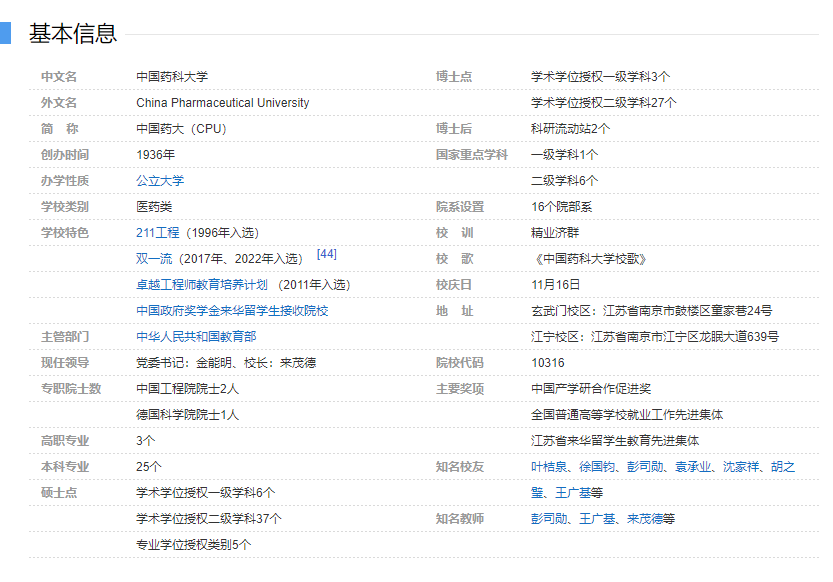Open 中国政府奖学金来华留学生接收院校 link
The height and width of the screenshot is (582, 833).
point(232,311)
